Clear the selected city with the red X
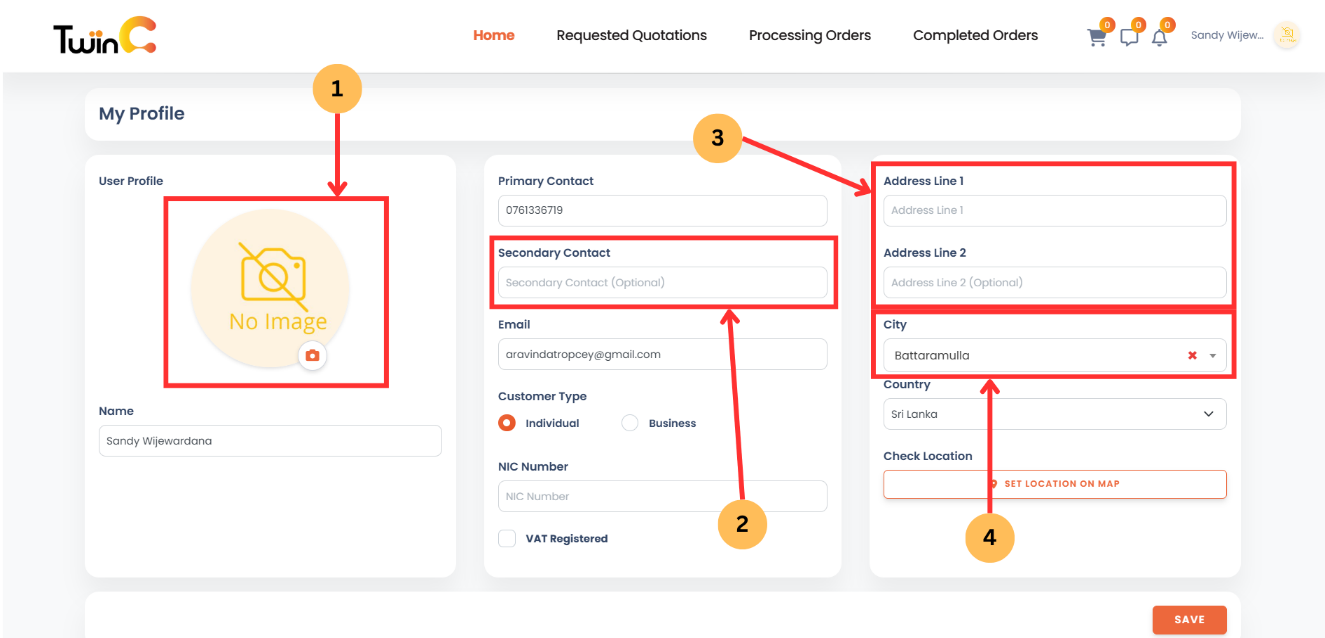The image size is (1325, 638). pyautogui.click(x=1191, y=354)
